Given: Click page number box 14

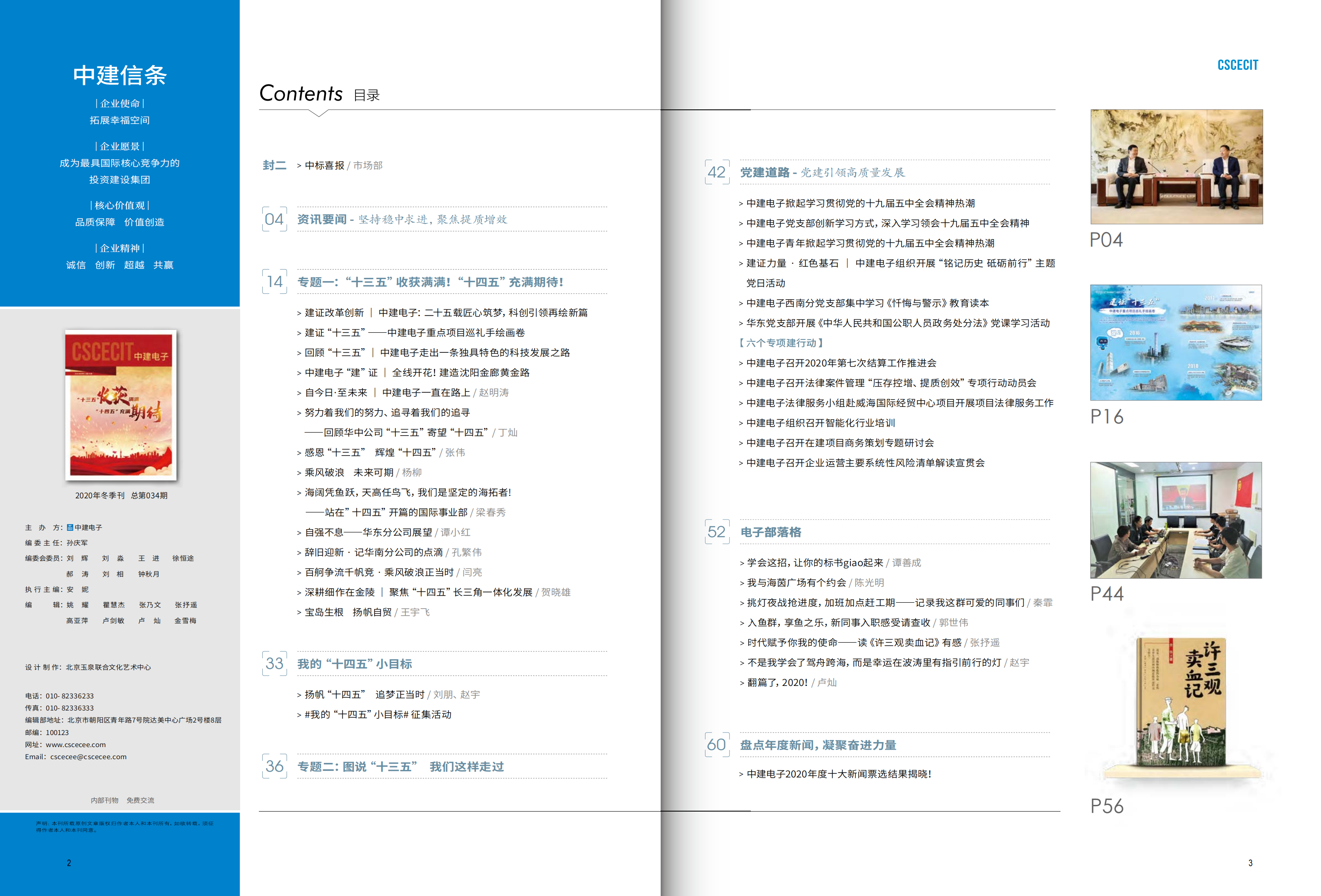Looking at the screenshot, I should [274, 281].
